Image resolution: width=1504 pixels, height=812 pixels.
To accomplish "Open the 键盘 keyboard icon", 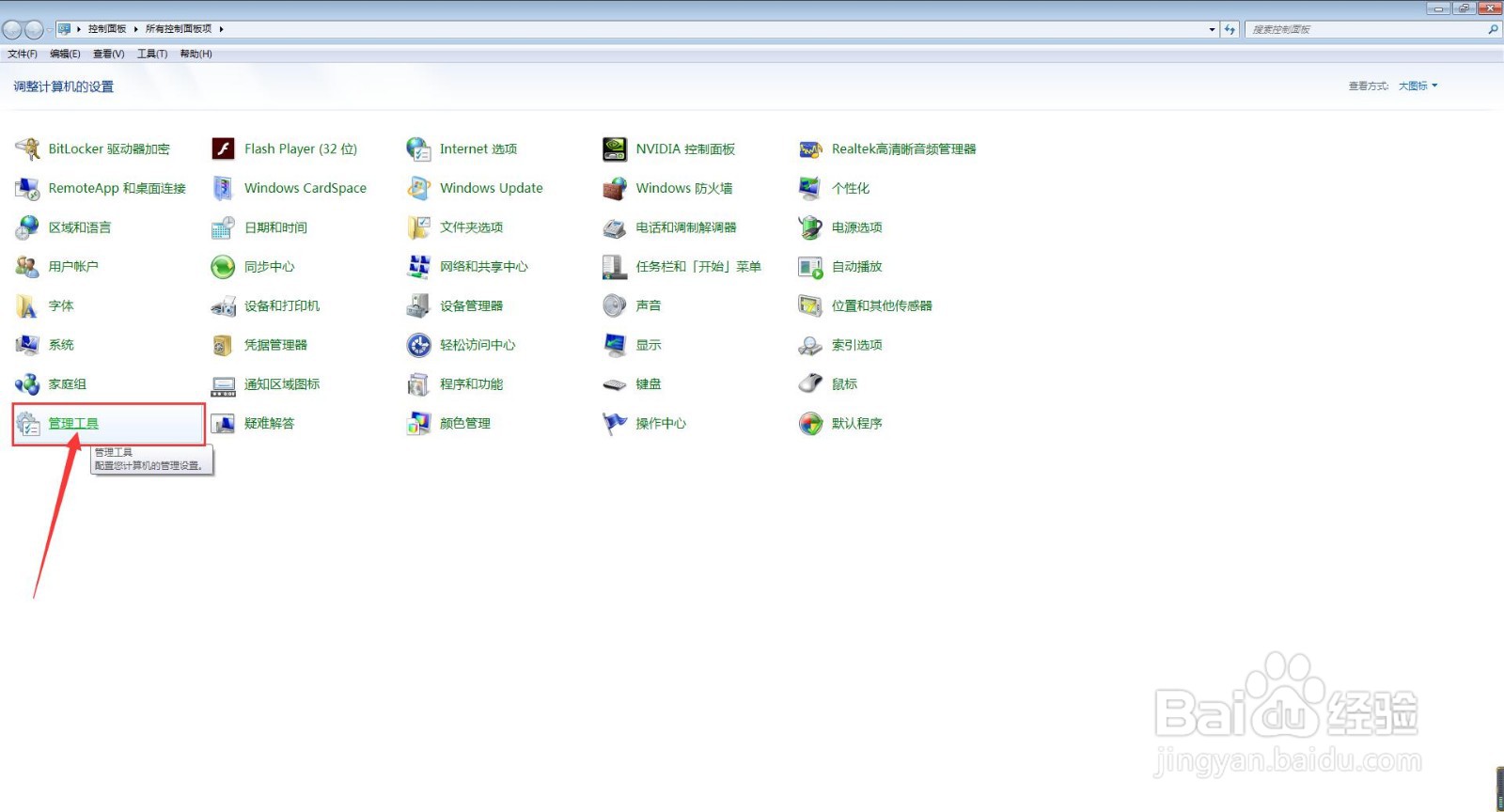I will tap(615, 384).
